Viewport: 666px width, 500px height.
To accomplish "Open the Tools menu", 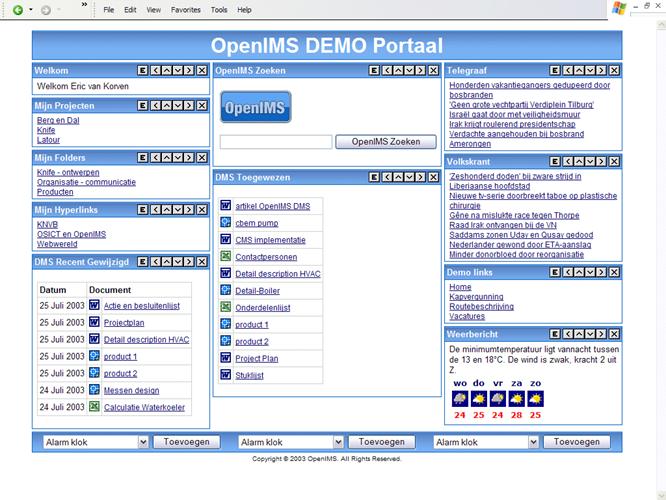I will [x=219, y=9].
